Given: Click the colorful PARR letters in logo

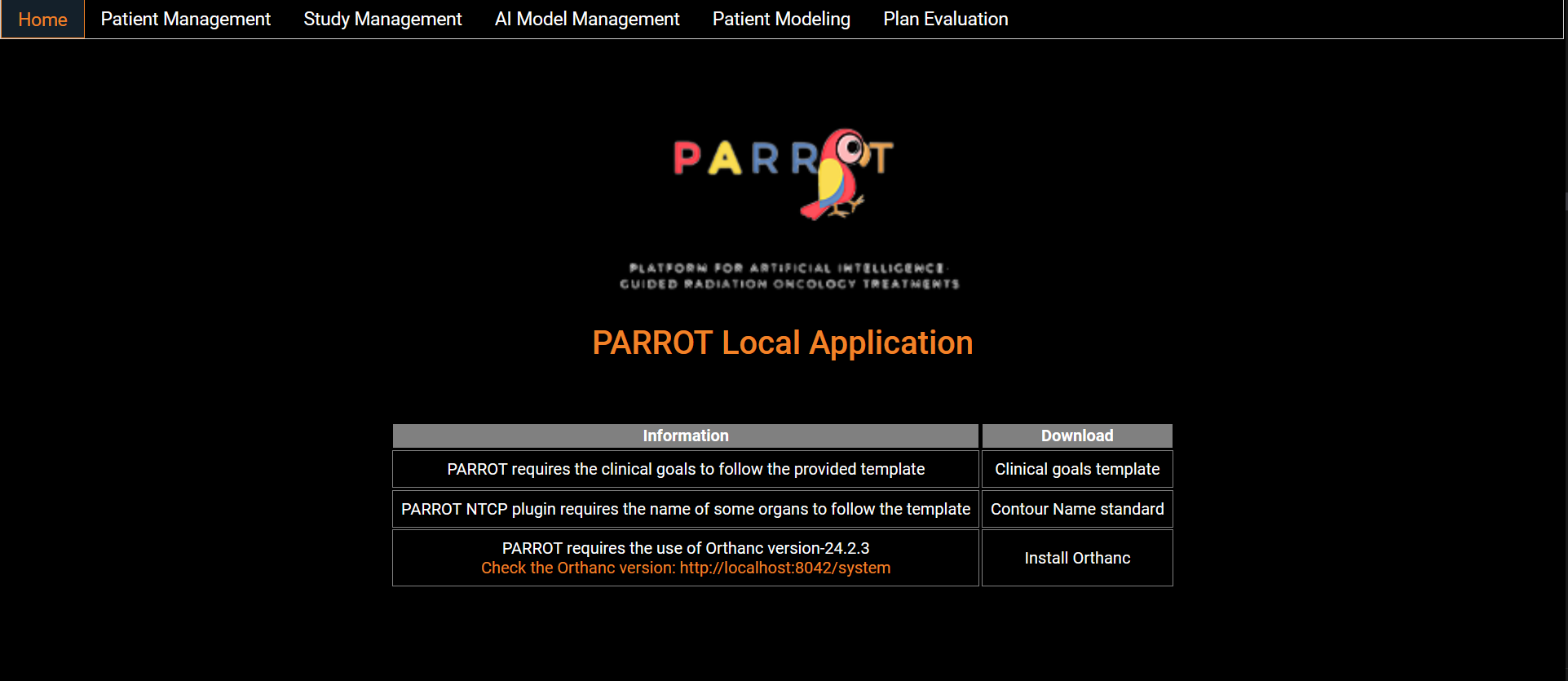Looking at the screenshot, I should (x=742, y=158).
